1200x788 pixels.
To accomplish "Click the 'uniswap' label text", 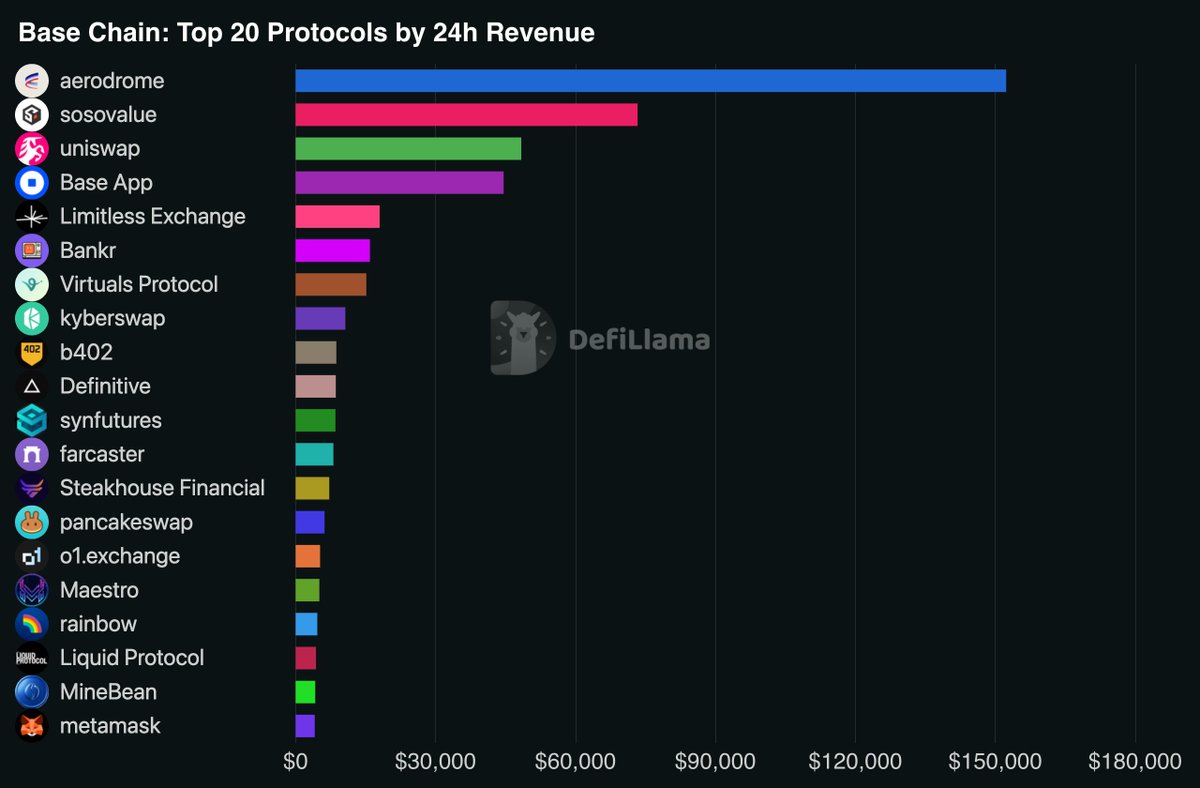I will pyautogui.click(x=100, y=149).
